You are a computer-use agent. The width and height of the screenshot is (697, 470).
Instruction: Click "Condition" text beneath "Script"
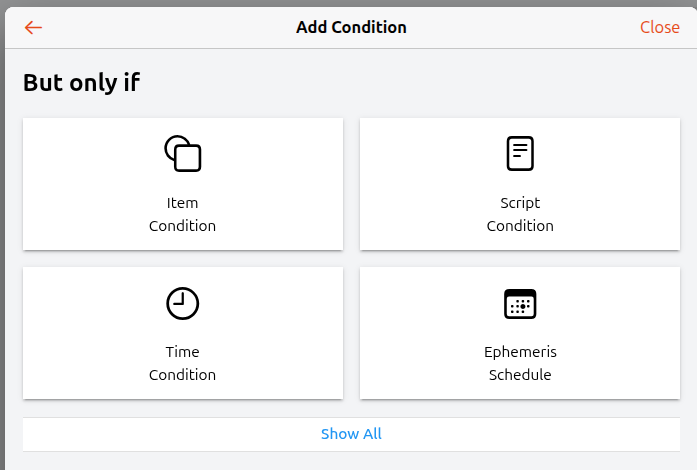(520, 226)
